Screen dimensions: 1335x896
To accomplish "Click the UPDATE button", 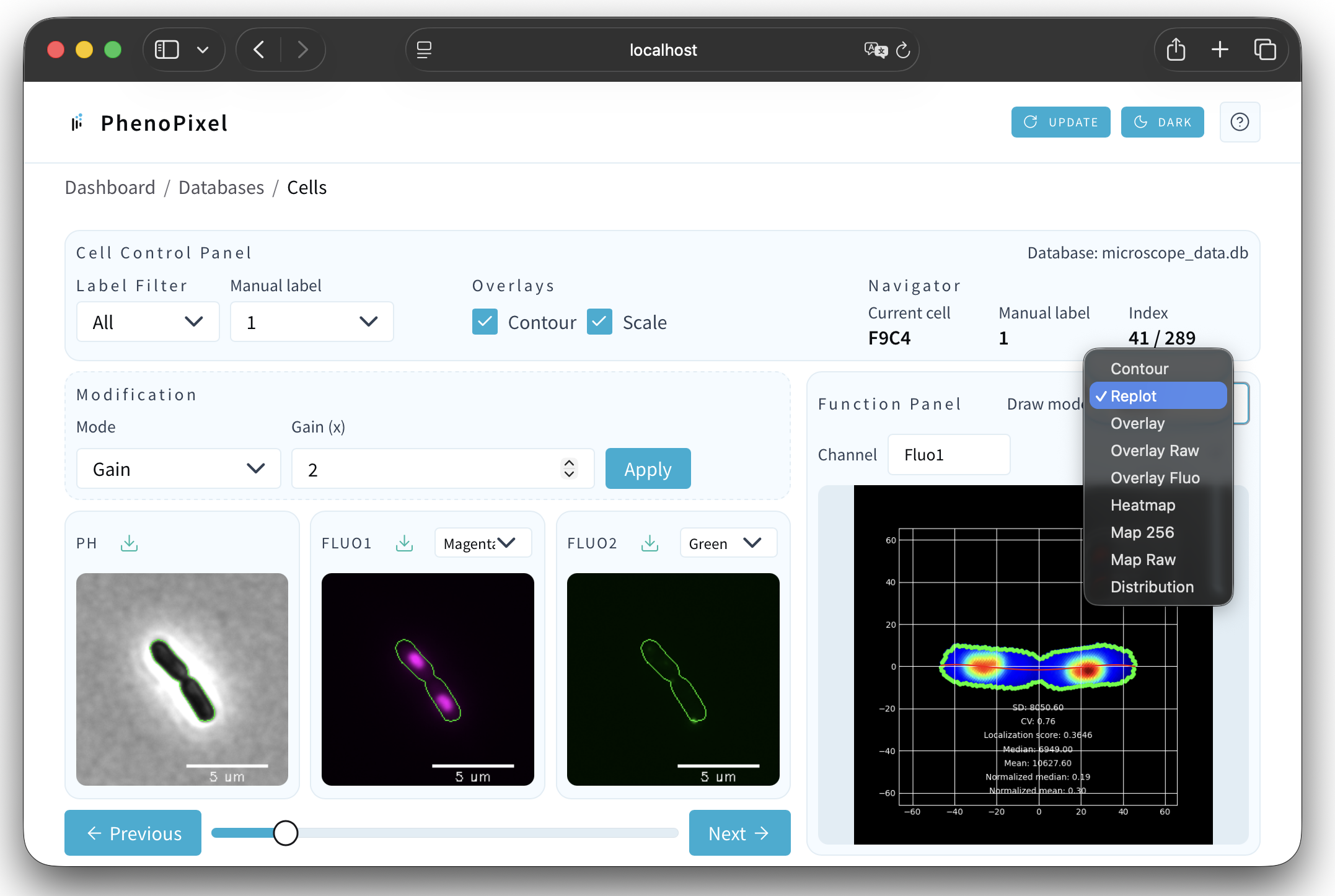I will 1060,122.
